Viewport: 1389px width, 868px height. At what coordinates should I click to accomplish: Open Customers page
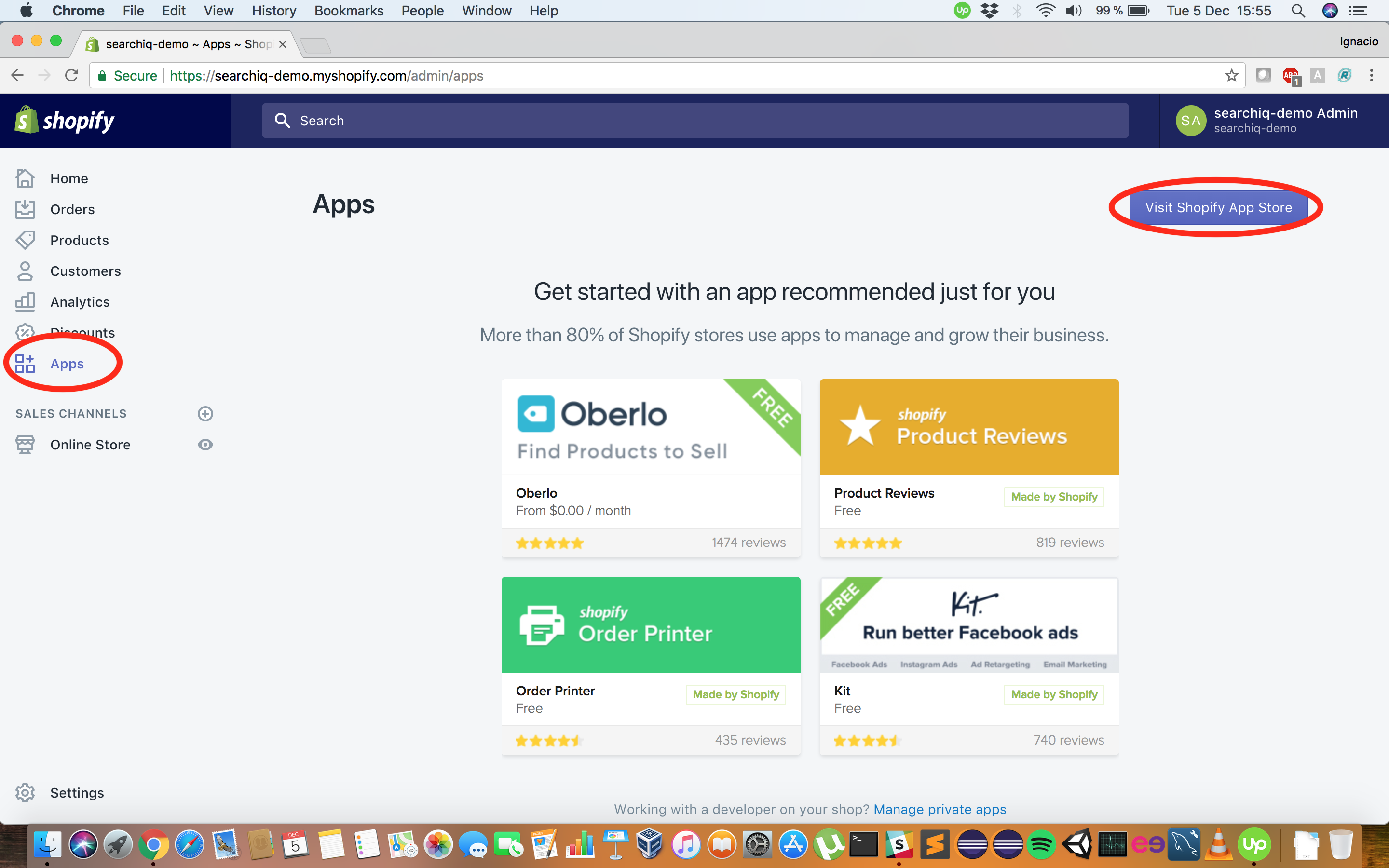point(85,271)
